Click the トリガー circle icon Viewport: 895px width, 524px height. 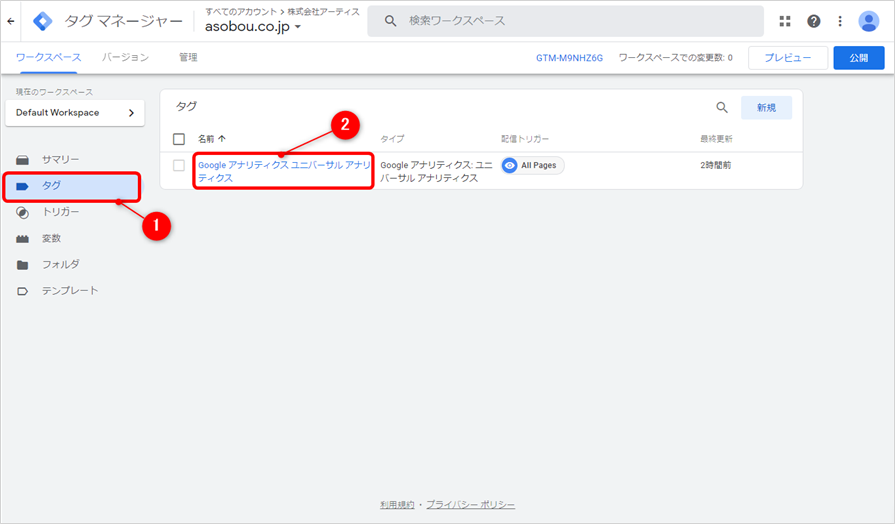coord(22,212)
